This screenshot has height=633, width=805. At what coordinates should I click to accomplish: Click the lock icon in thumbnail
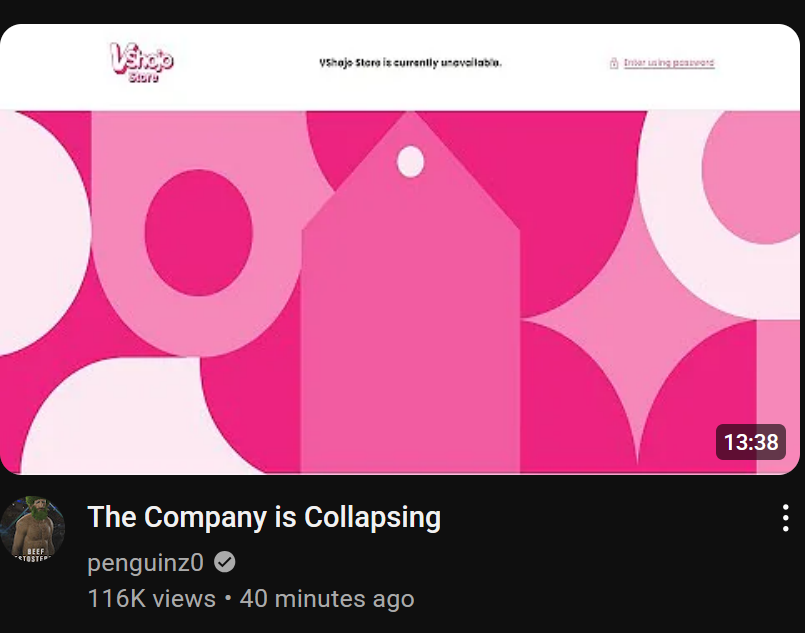pyautogui.click(x=614, y=63)
